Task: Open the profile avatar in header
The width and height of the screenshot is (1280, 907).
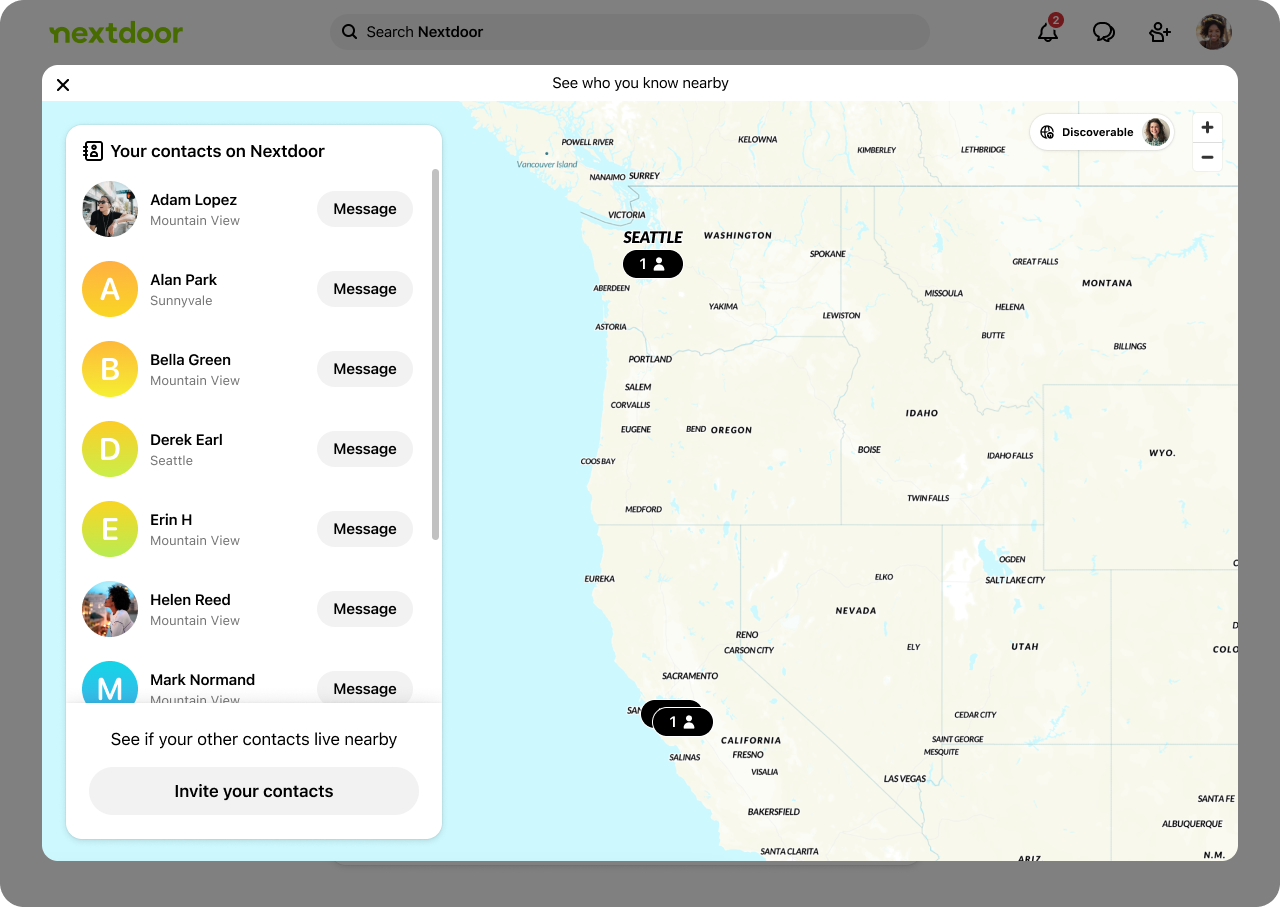Action: (1213, 32)
